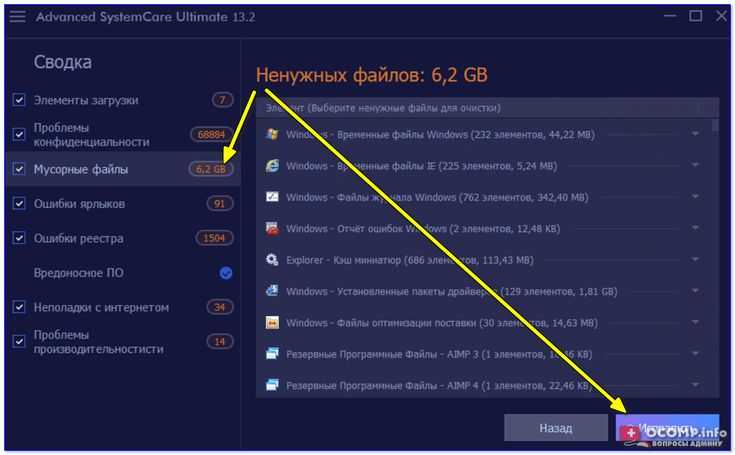
Task: Expand the AIMP 4 backup row arrow
Action: (x=695, y=385)
